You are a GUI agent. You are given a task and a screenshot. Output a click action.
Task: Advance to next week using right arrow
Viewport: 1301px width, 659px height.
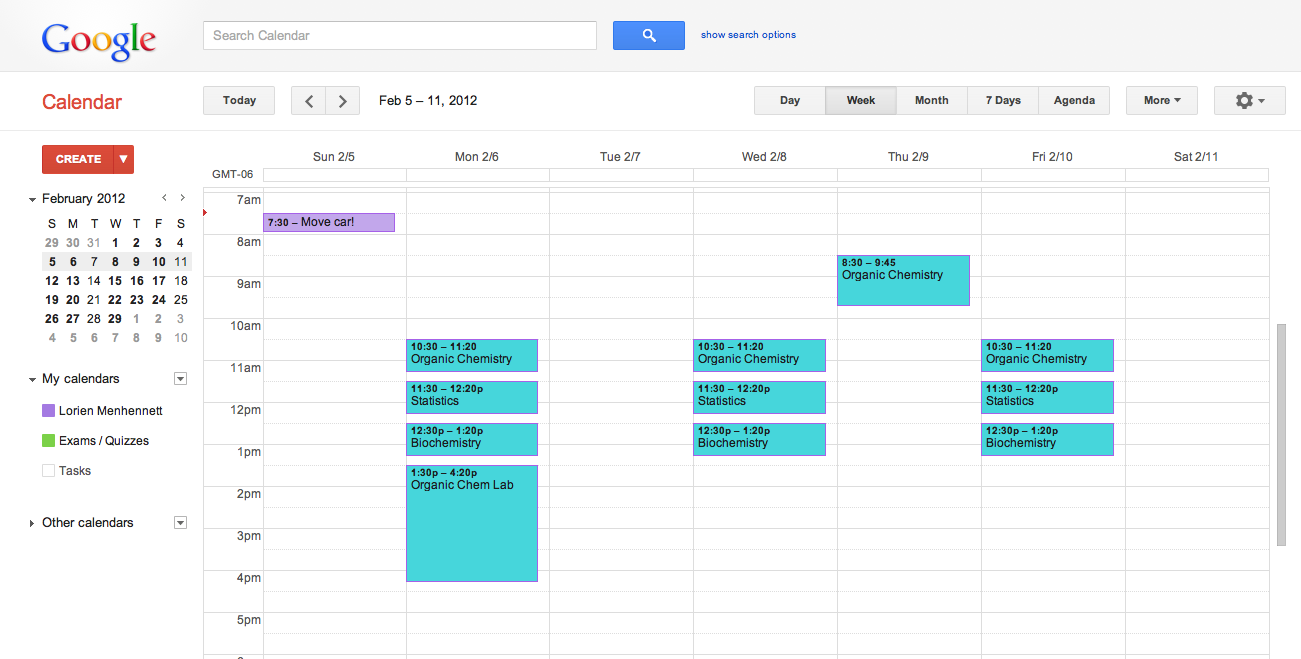[x=343, y=101]
